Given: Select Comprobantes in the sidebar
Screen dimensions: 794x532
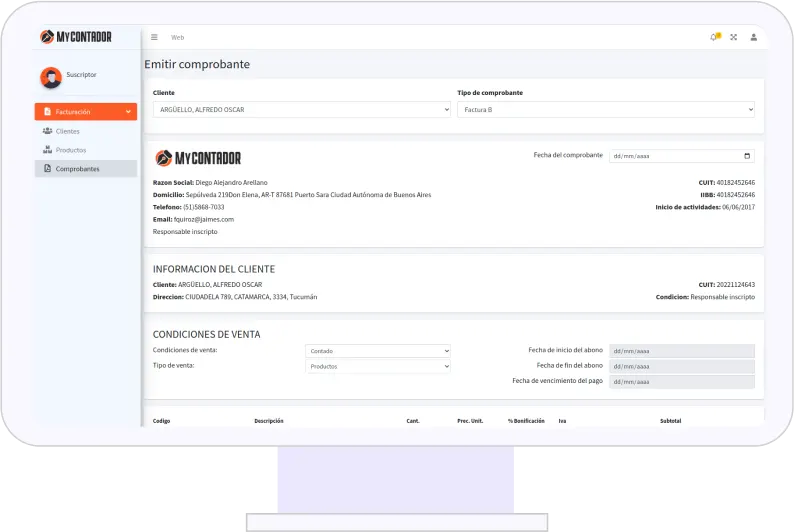Looking at the screenshot, I should [x=77, y=169].
